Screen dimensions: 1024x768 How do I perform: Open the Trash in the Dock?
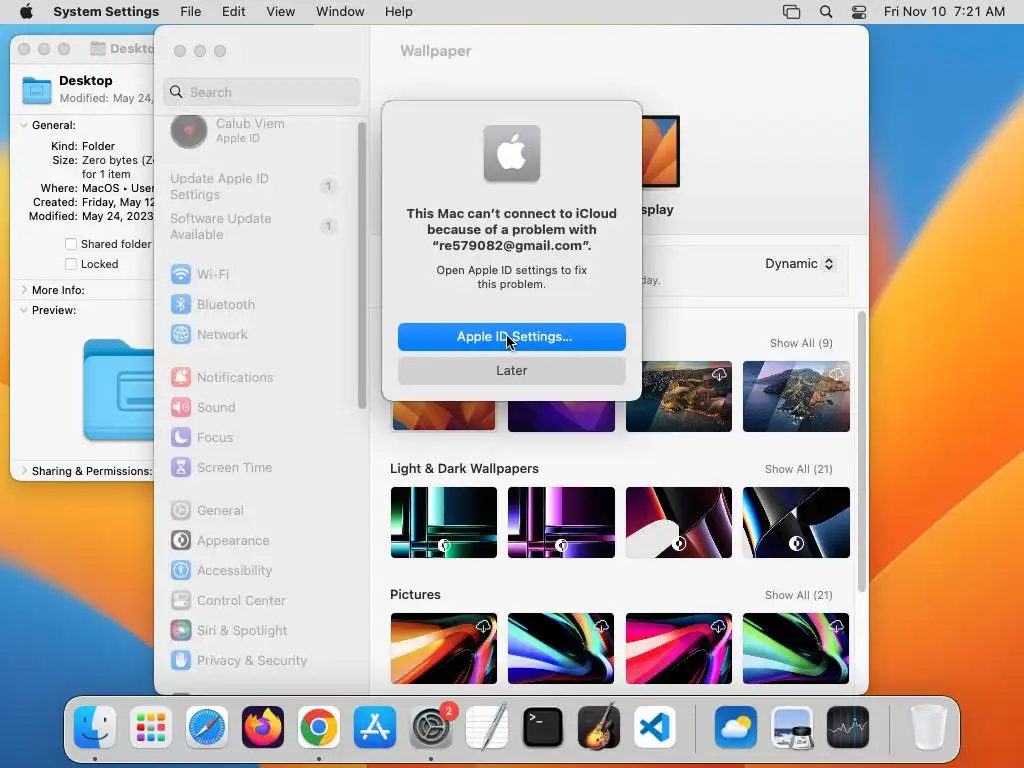(x=928, y=727)
